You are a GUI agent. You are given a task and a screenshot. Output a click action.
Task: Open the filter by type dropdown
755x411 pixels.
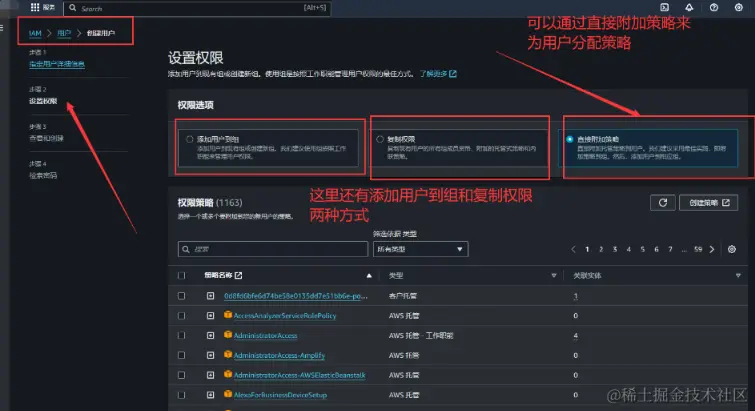(x=420, y=249)
